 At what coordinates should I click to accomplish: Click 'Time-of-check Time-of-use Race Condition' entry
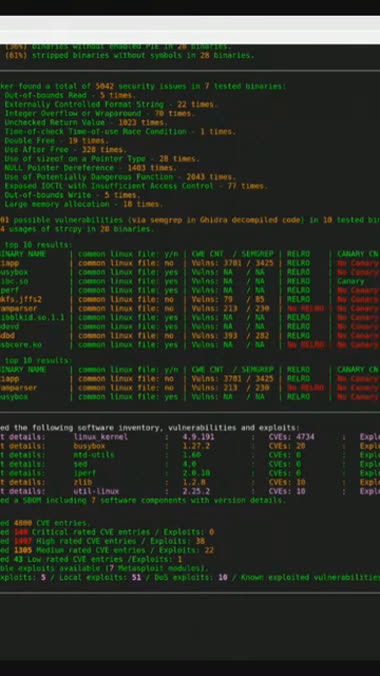(120, 131)
